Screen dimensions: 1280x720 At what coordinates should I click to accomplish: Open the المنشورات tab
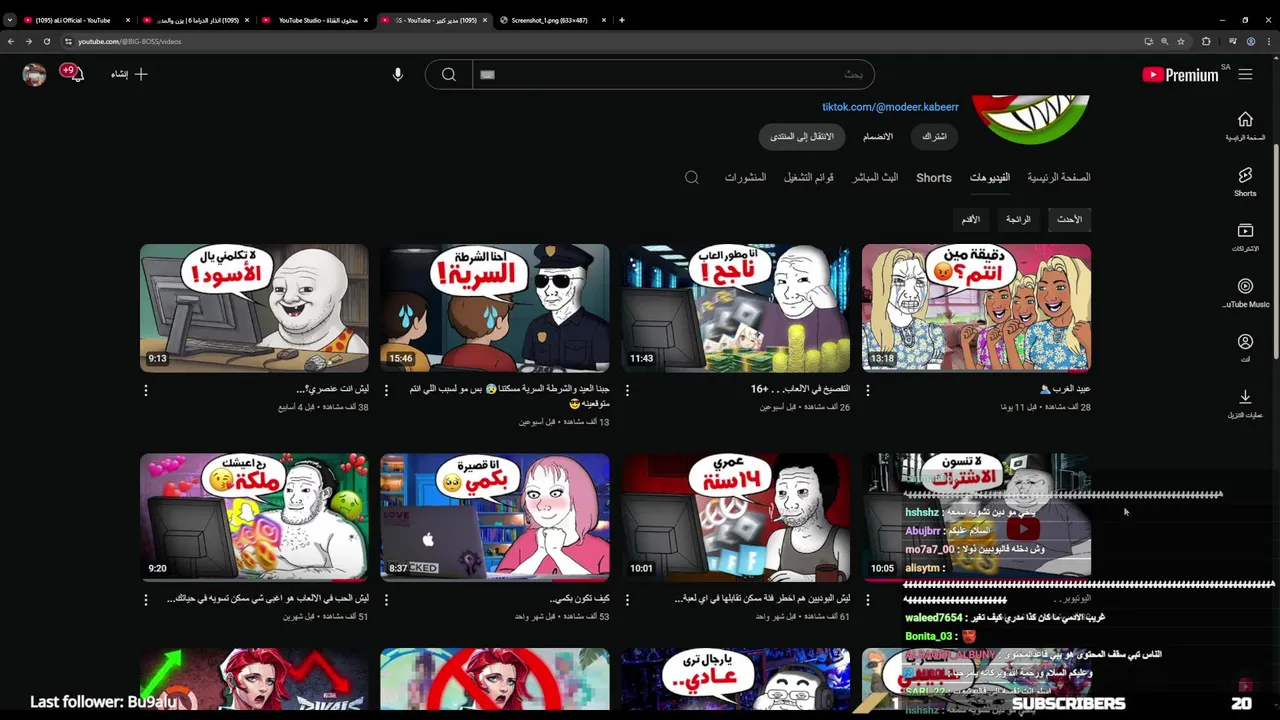point(745,177)
